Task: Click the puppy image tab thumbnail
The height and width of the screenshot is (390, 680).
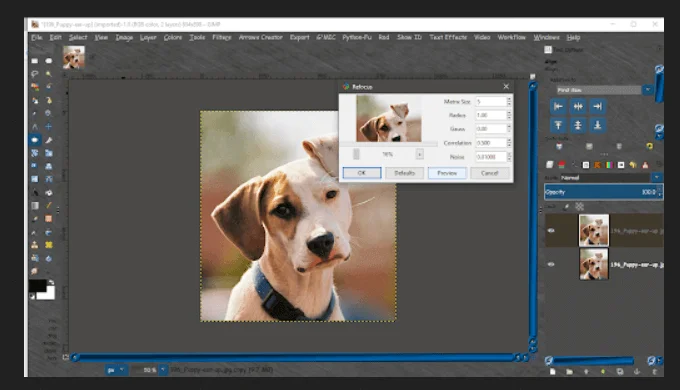Action: click(x=73, y=57)
